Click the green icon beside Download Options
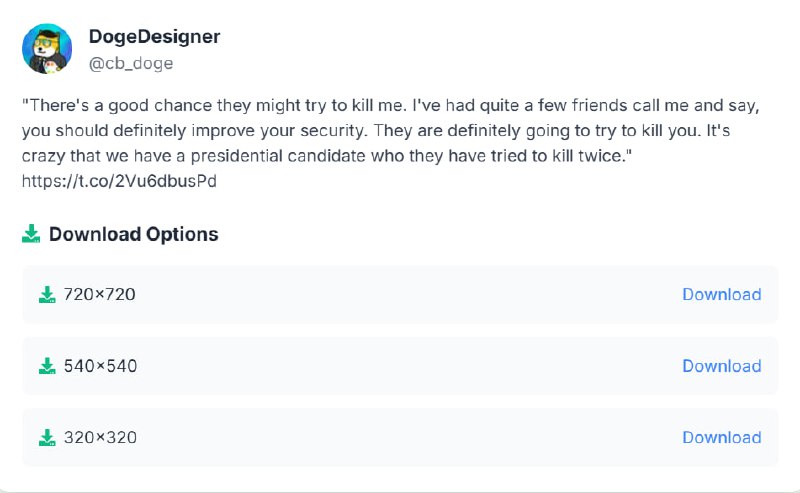This screenshot has width=800, height=493. [31, 234]
